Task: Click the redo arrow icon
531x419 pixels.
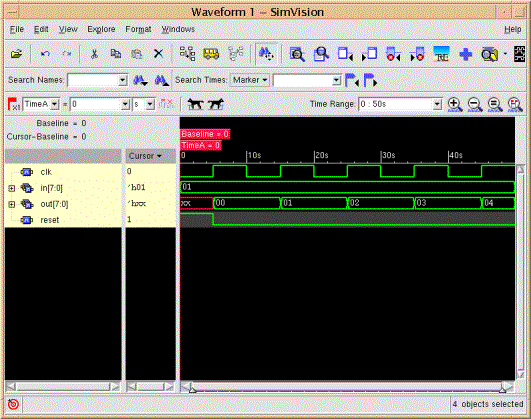Action: [x=67, y=54]
